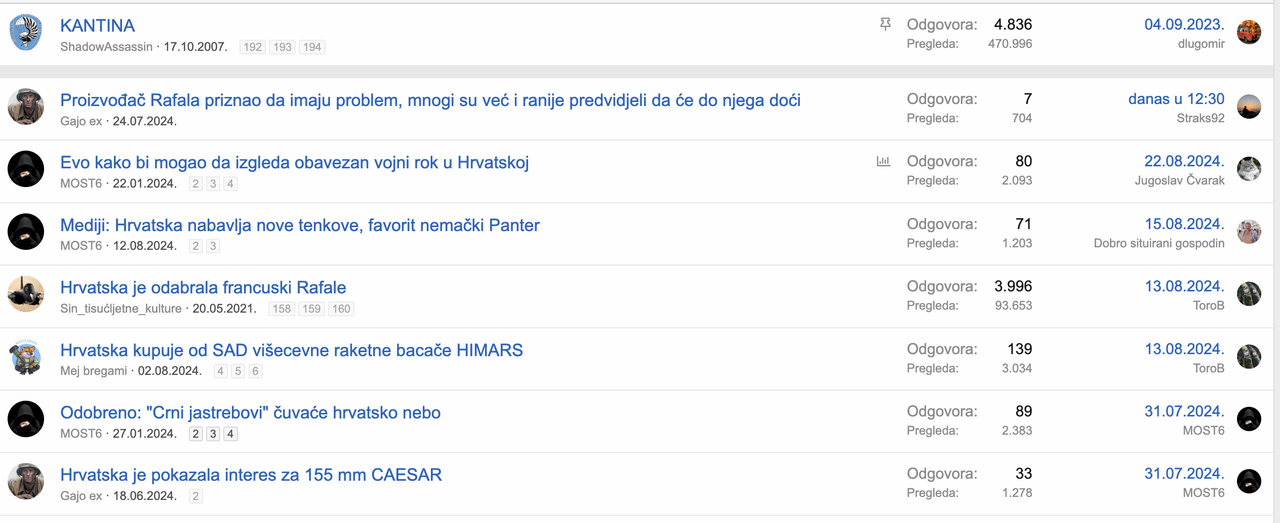This screenshot has height=523, width=1280.
Task: Open page 2 of the CAESAR thread
Action: pyautogui.click(x=196, y=496)
